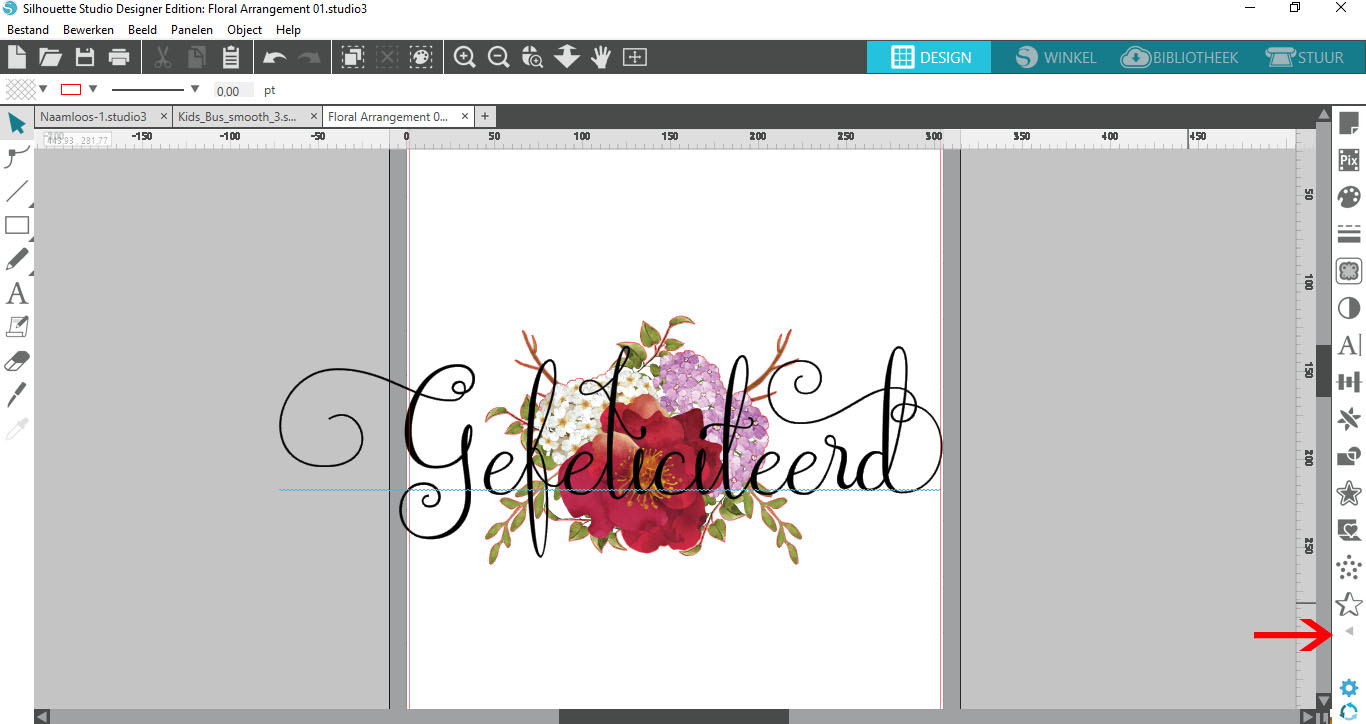Open the Beeld menu
The width and height of the screenshot is (1366, 724).
pyautogui.click(x=142, y=30)
